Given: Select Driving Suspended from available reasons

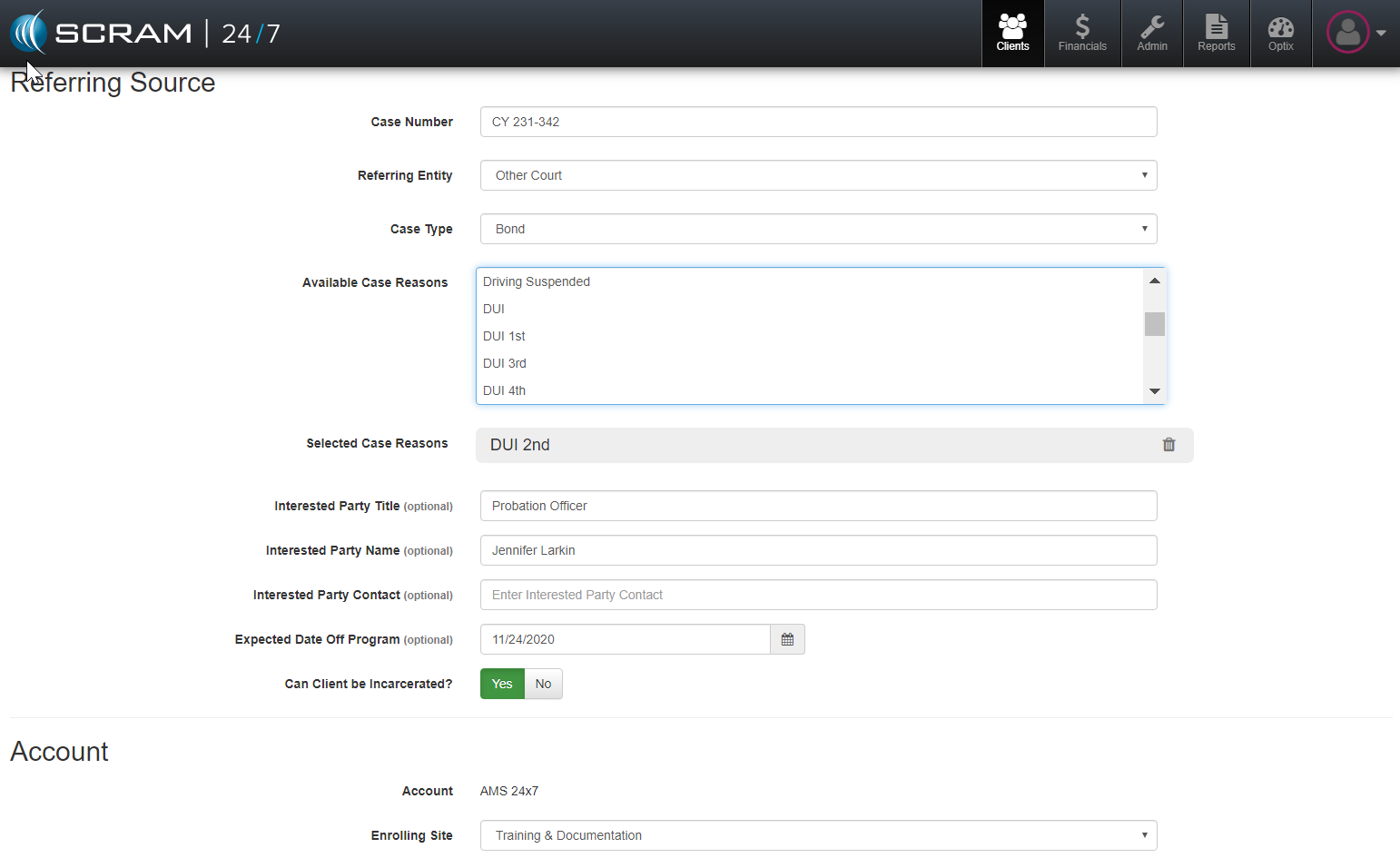Looking at the screenshot, I should pos(537,282).
